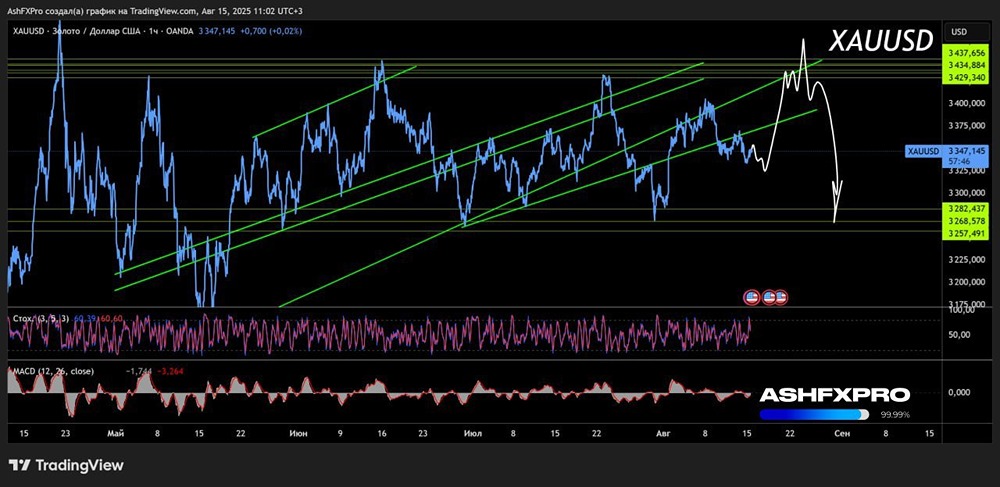Click the white arrowhead of the forecast drawing
Screen dimensions: 1000x487
tap(837, 205)
